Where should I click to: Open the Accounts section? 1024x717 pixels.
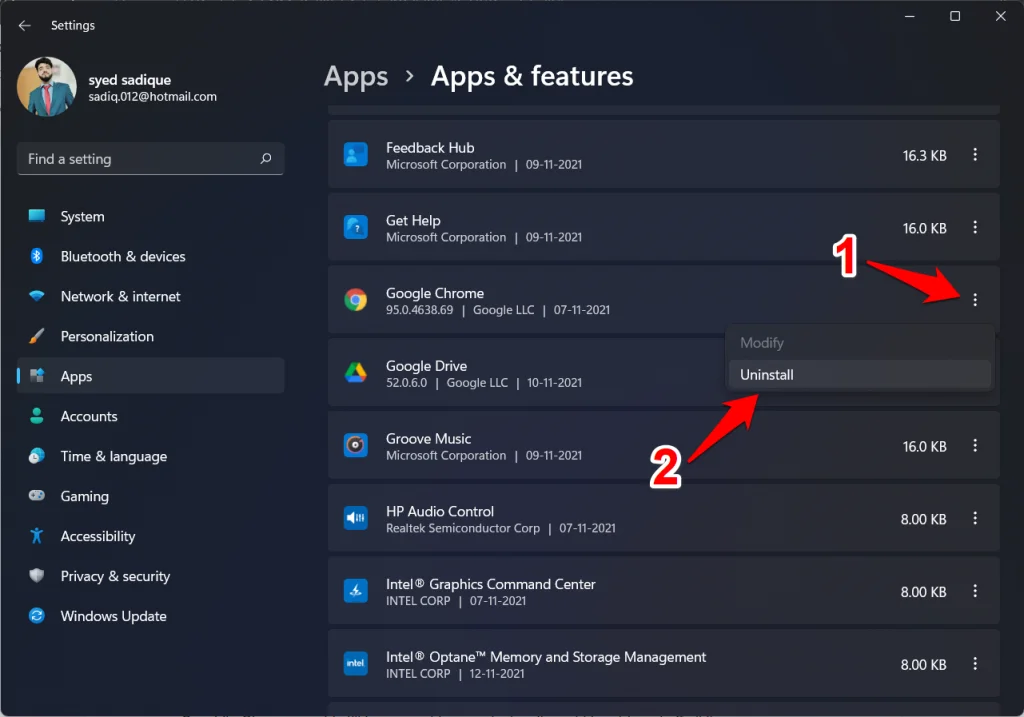[x=150, y=416]
